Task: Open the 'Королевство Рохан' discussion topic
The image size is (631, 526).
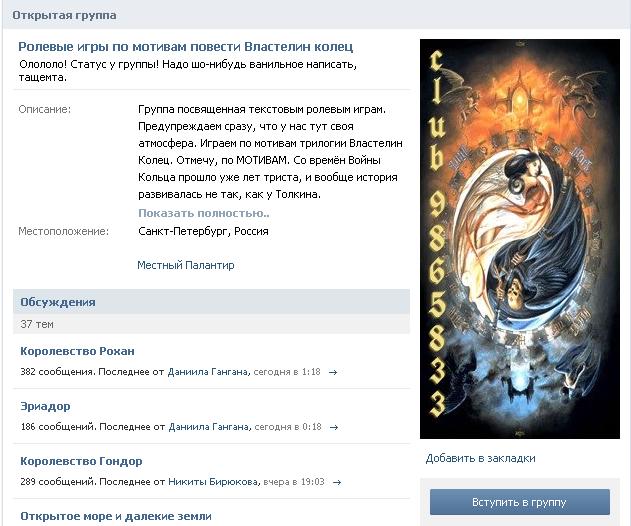Action: 77,351
